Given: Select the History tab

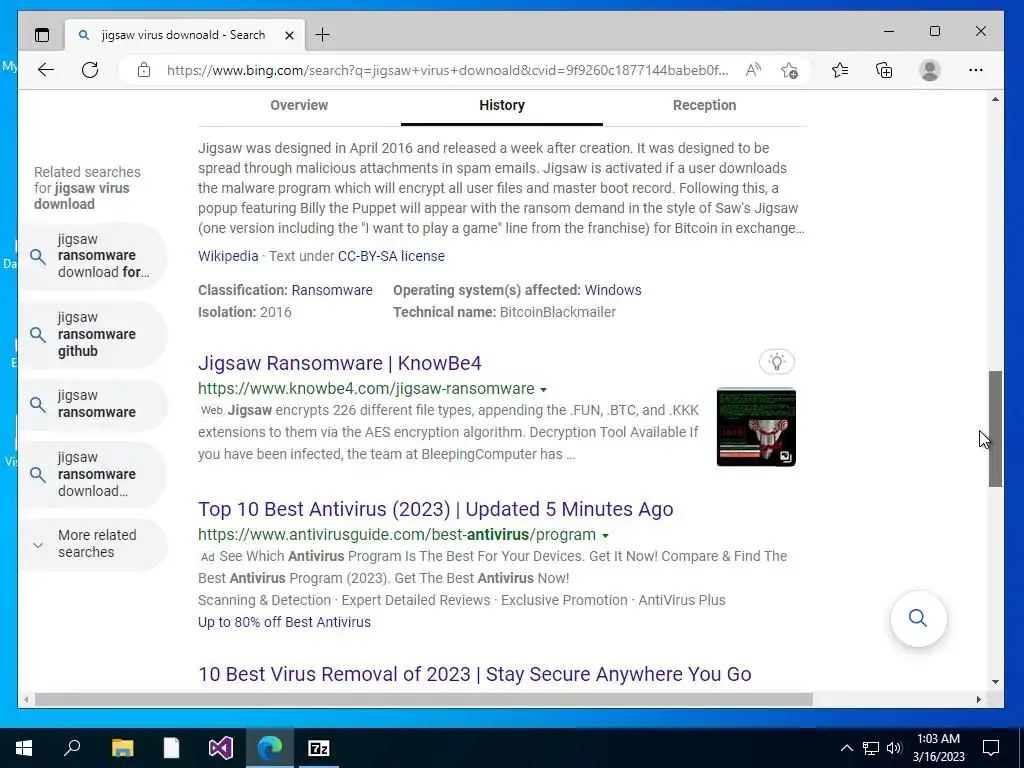Looking at the screenshot, I should (x=502, y=105).
